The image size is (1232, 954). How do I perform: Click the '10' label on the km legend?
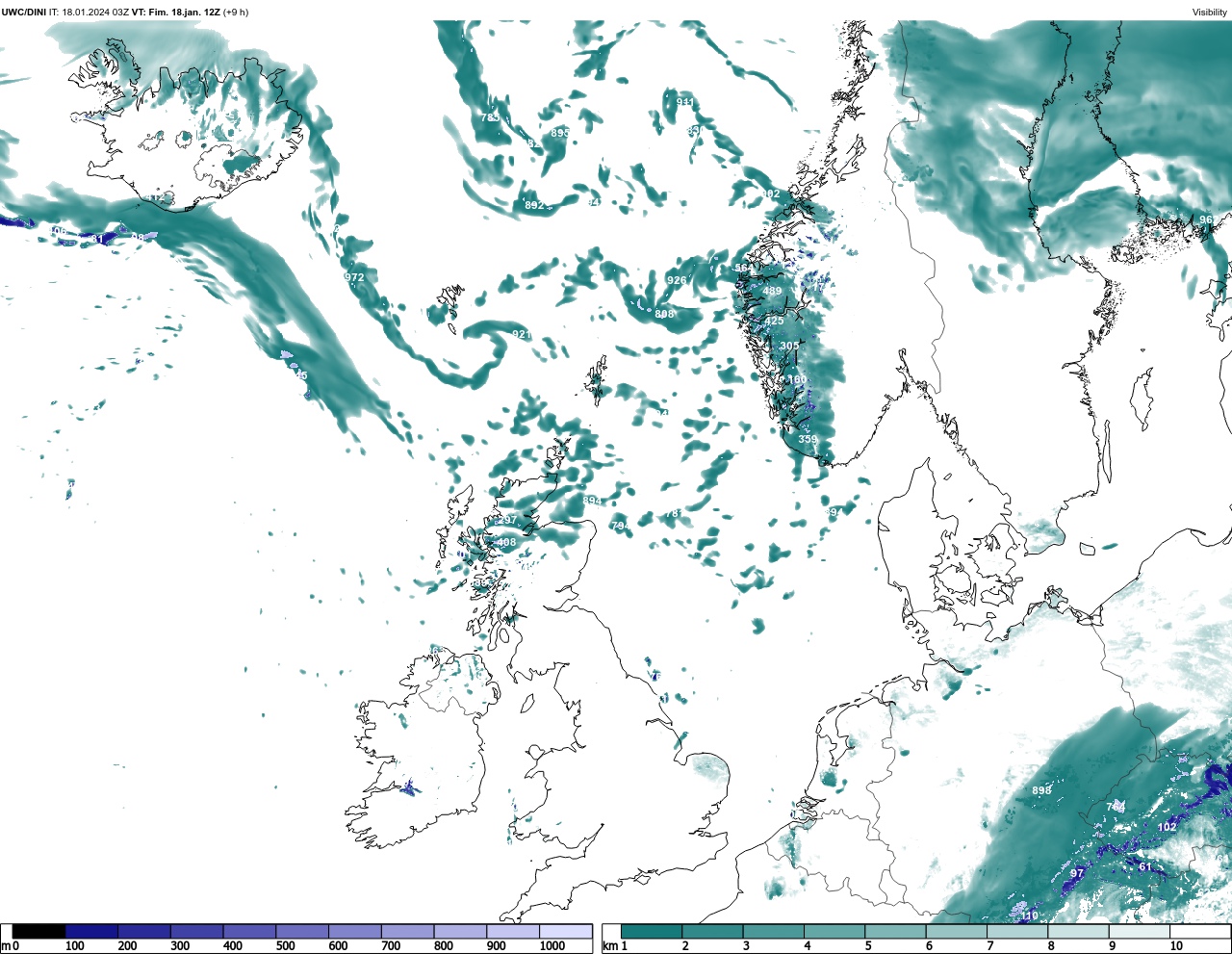pos(1176,946)
